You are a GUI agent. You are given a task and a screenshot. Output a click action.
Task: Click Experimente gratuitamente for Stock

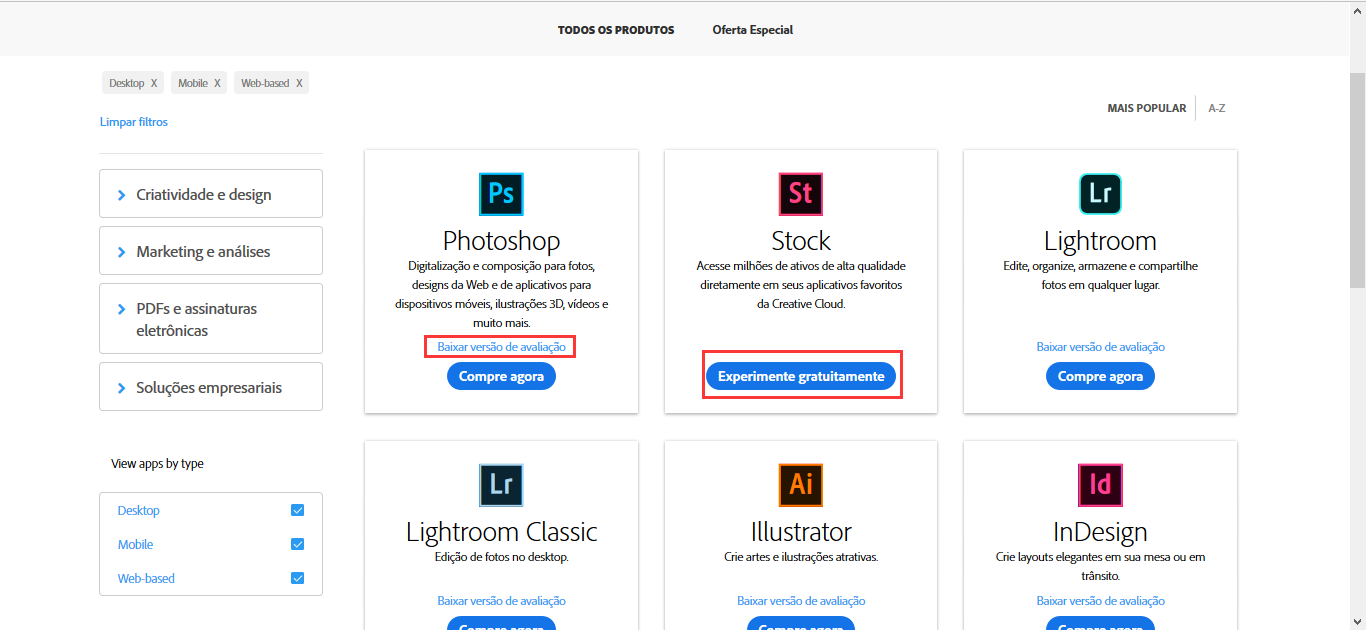(x=800, y=375)
